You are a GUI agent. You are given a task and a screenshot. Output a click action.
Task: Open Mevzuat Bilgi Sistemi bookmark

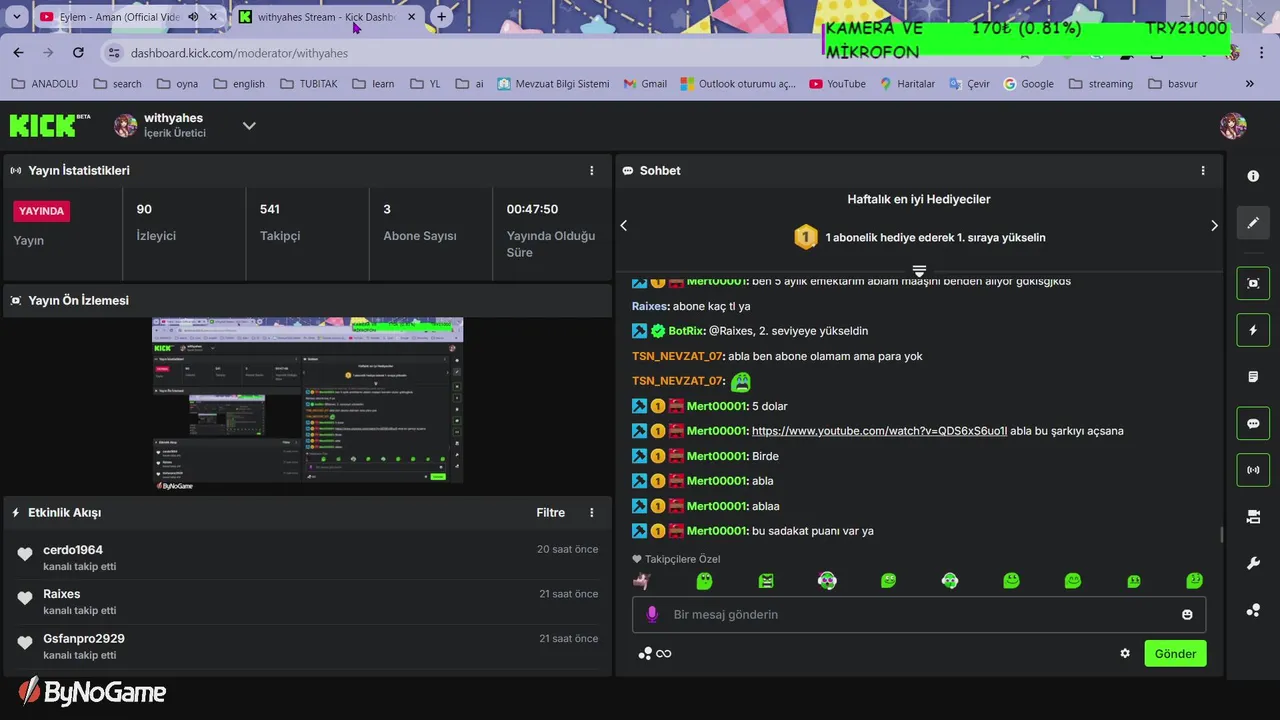(553, 84)
